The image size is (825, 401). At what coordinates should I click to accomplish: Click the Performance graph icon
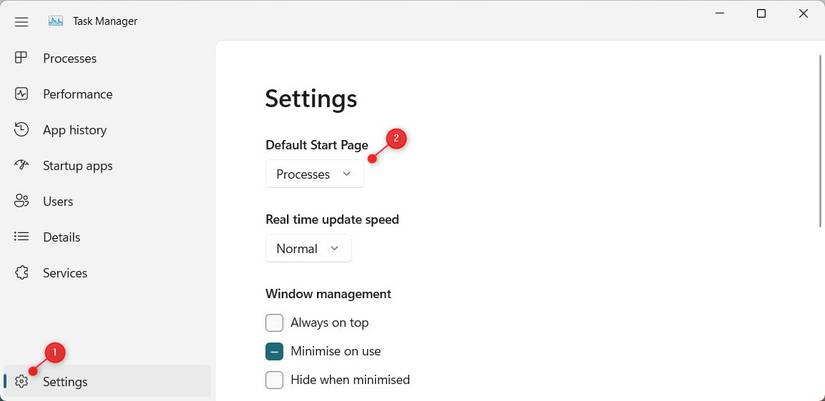click(x=21, y=94)
